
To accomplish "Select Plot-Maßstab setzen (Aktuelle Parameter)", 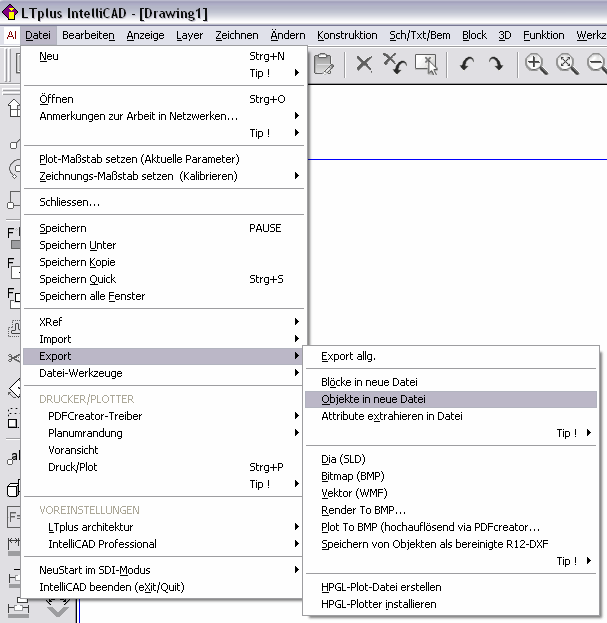I will click(x=164, y=159).
